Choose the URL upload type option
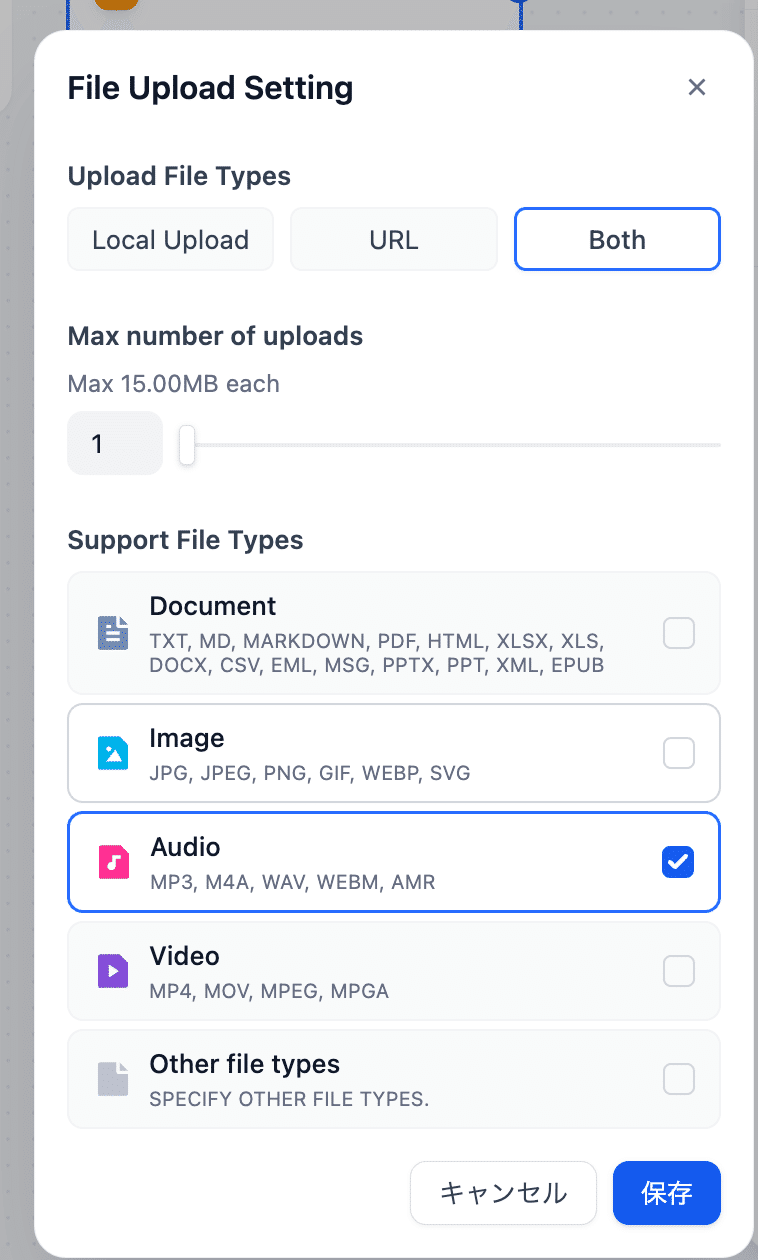 tap(393, 240)
